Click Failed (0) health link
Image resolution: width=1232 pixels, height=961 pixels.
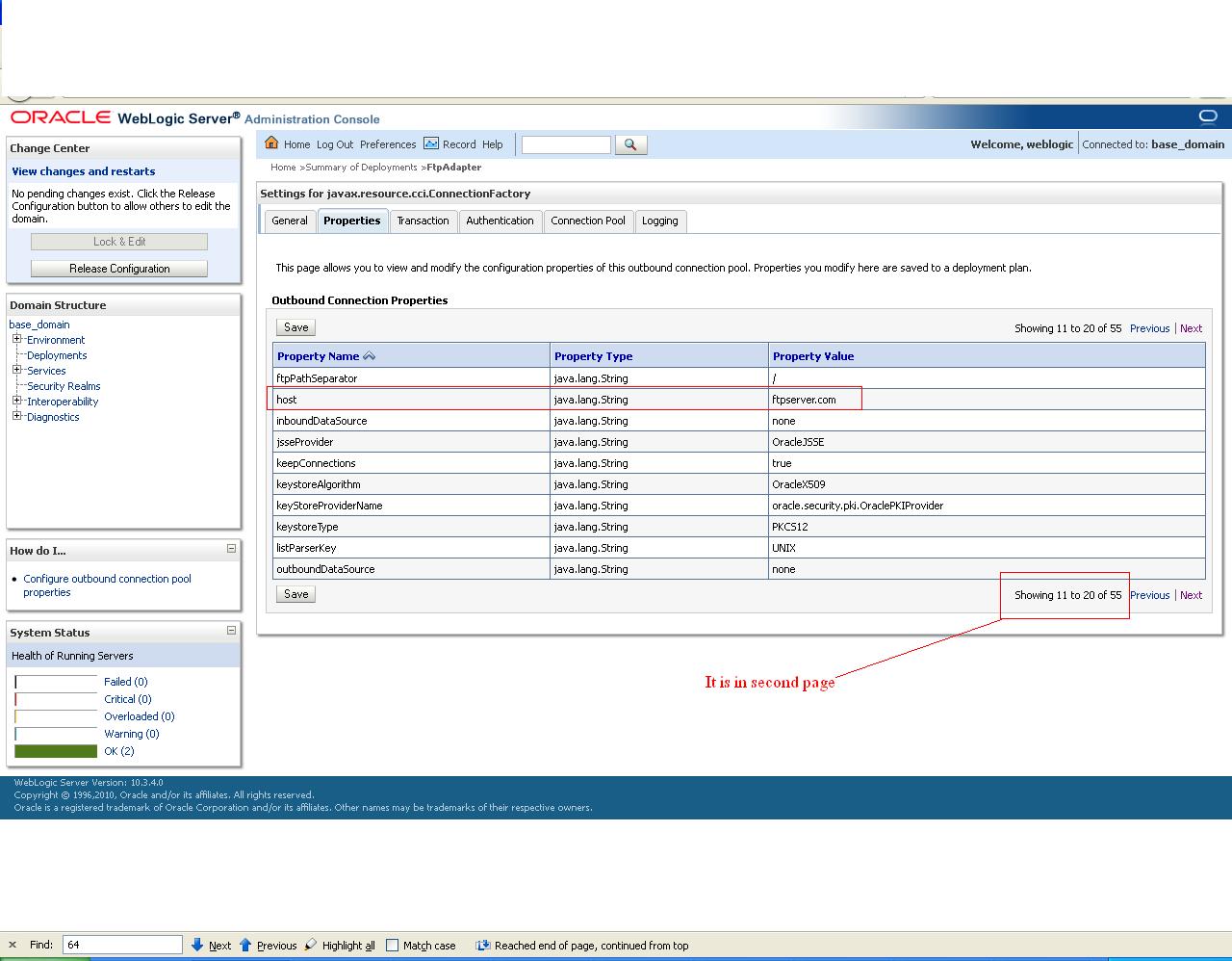(125, 682)
